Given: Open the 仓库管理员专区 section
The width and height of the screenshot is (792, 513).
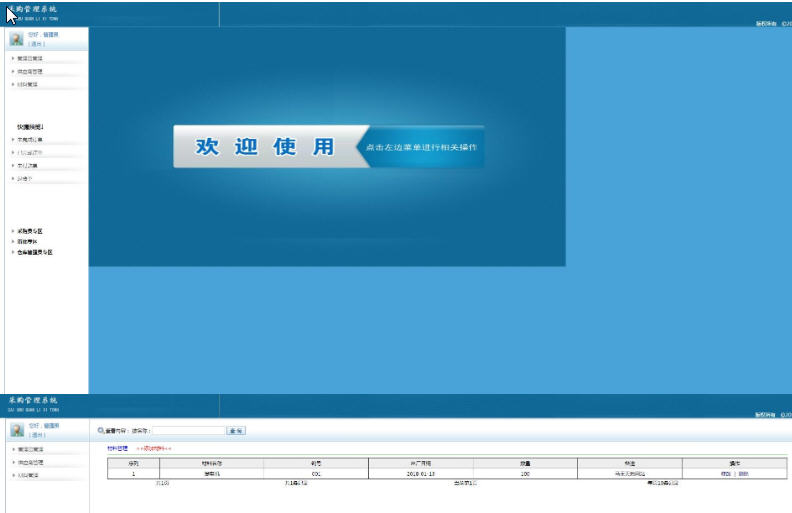Looking at the screenshot, I should click(35, 252).
